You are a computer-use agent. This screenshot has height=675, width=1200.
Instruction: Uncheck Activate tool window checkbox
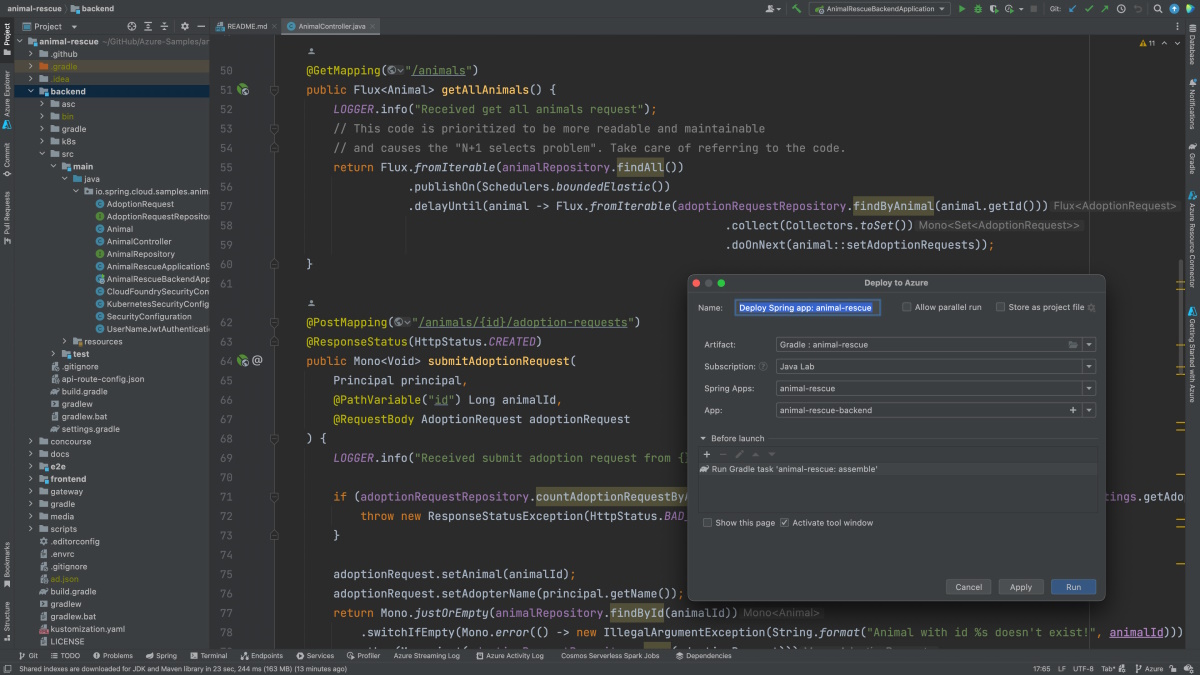784,523
